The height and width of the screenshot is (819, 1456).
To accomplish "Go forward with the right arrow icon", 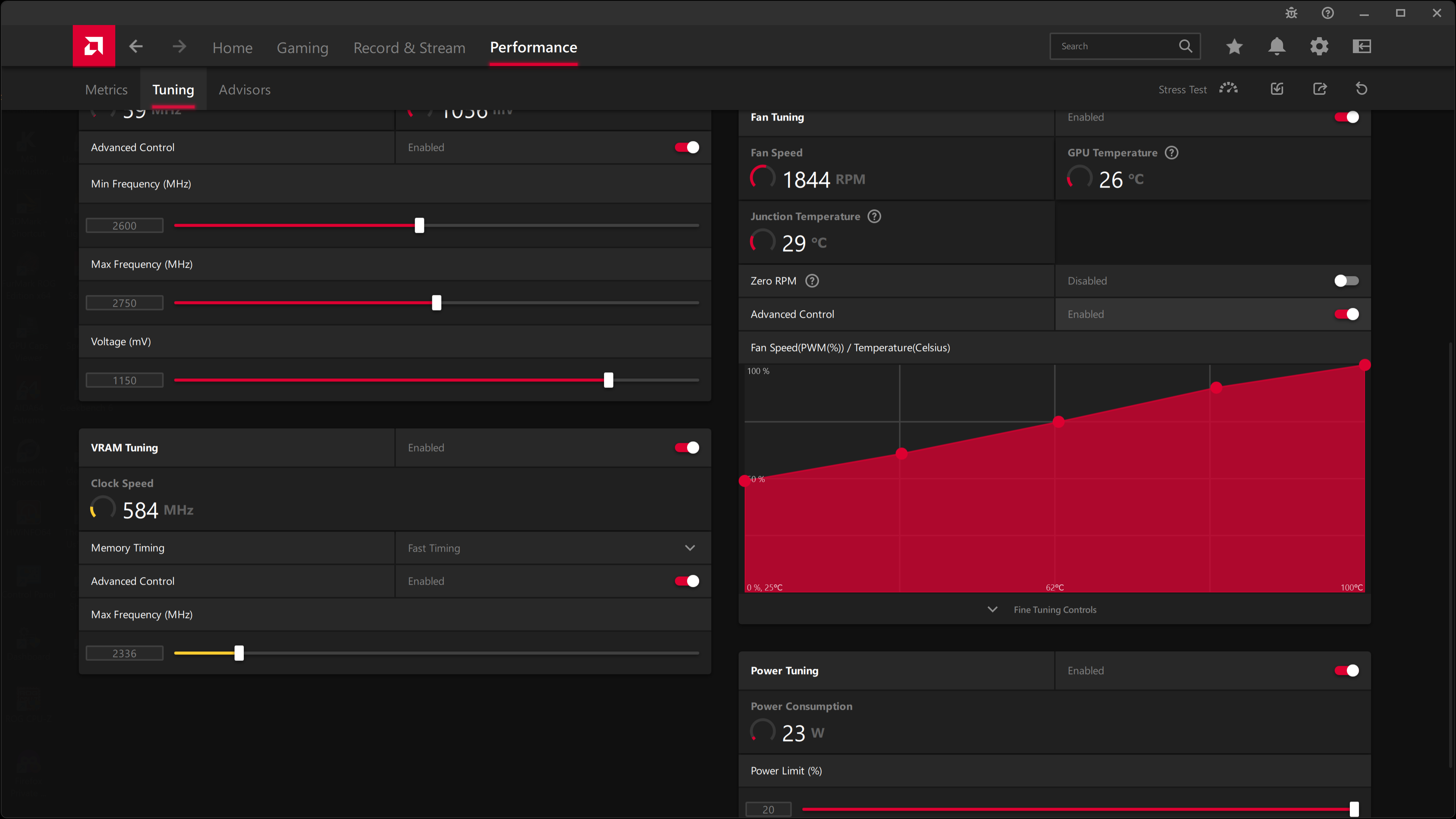I will [179, 46].
